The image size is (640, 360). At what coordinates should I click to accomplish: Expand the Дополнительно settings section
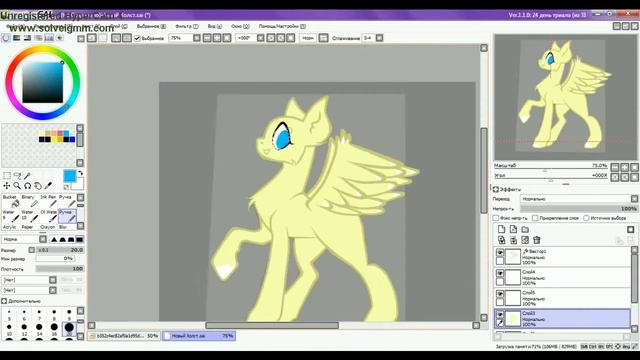coord(4,301)
